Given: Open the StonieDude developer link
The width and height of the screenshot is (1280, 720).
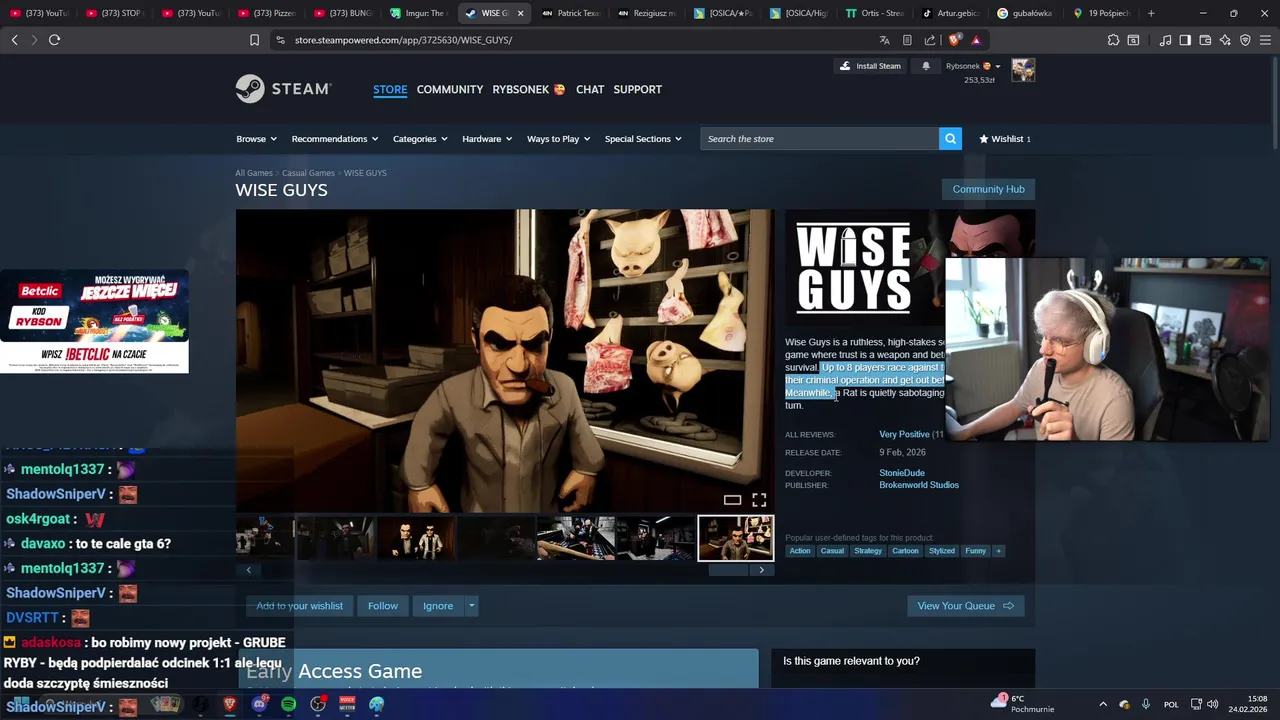Looking at the screenshot, I should 902,473.
